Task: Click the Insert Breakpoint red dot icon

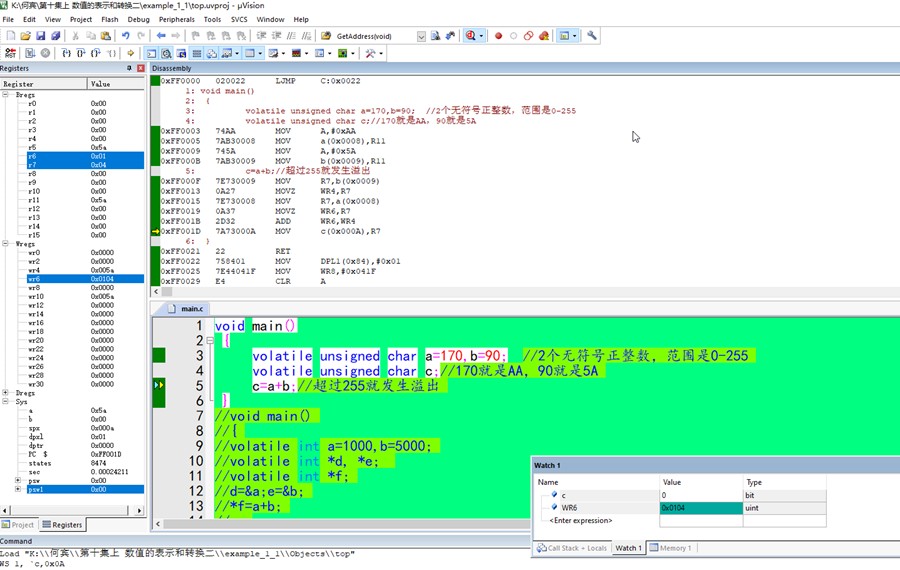Action: coord(498,36)
